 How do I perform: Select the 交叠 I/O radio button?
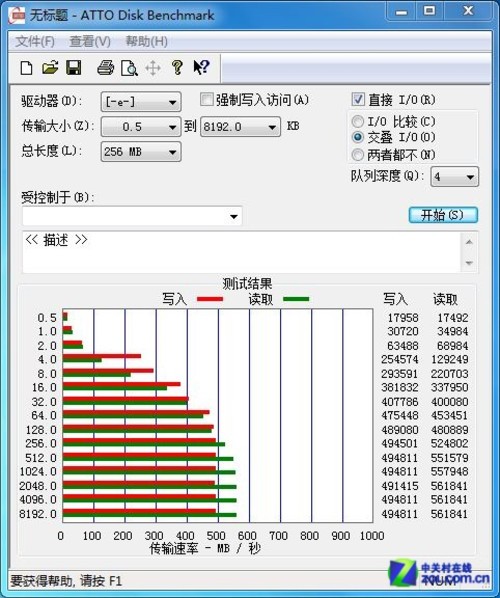click(358, 137)
